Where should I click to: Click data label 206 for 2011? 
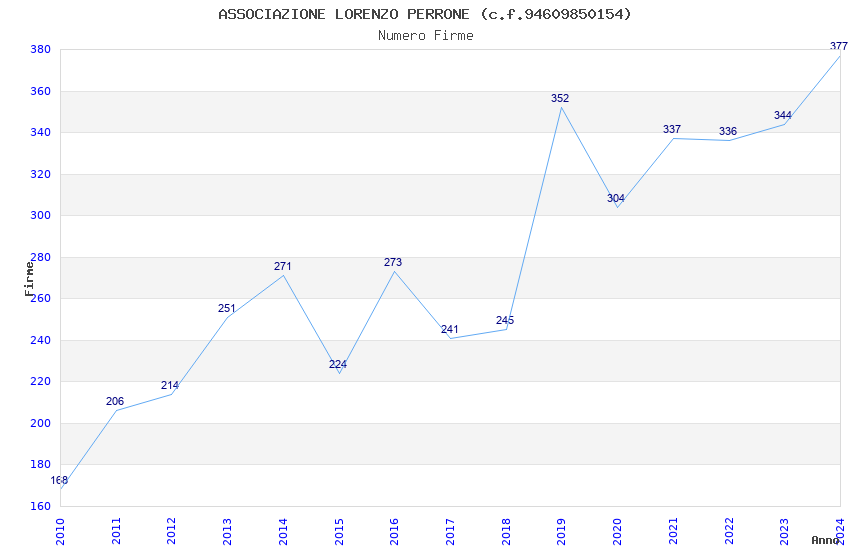point(115,401)
